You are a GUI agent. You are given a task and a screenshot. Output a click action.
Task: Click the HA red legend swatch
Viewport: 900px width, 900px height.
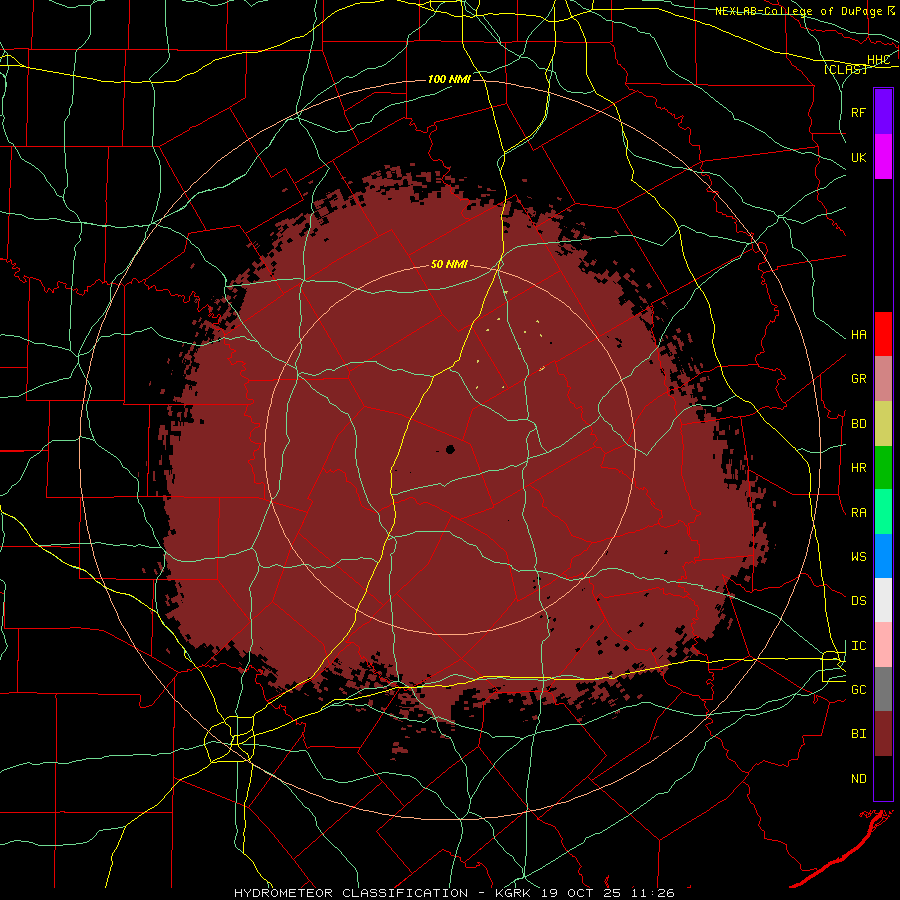coord(883,334)
